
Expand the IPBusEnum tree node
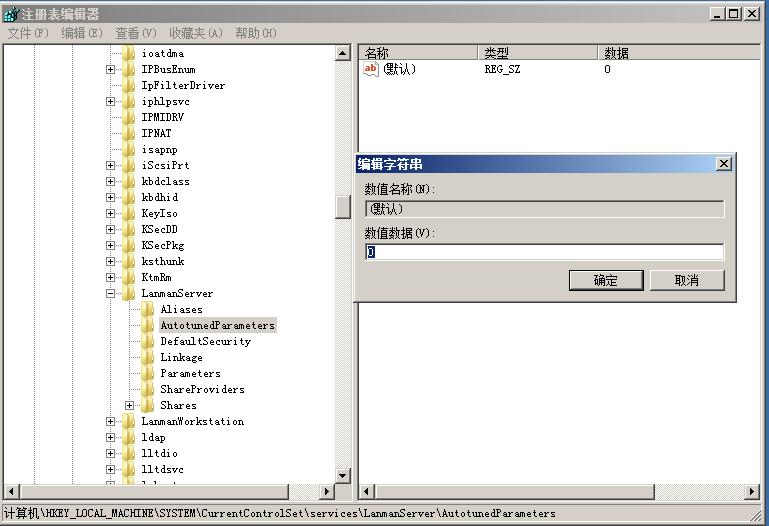click(110, 70)
